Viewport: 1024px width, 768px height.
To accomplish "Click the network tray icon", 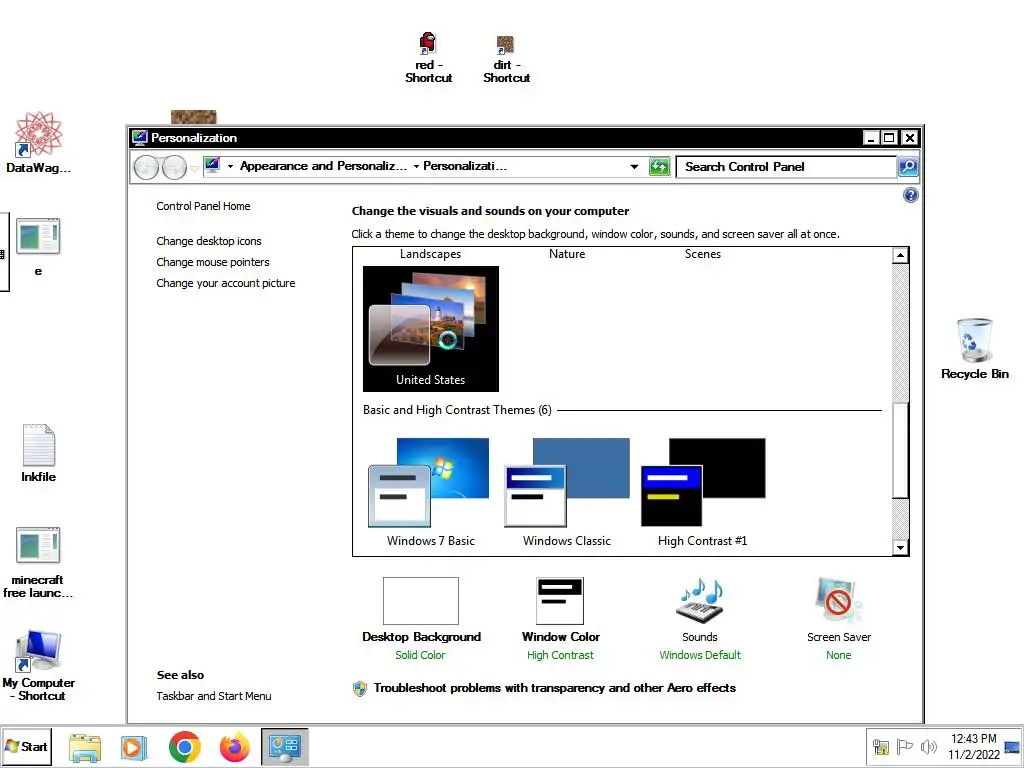I will (x=880, y=746).
